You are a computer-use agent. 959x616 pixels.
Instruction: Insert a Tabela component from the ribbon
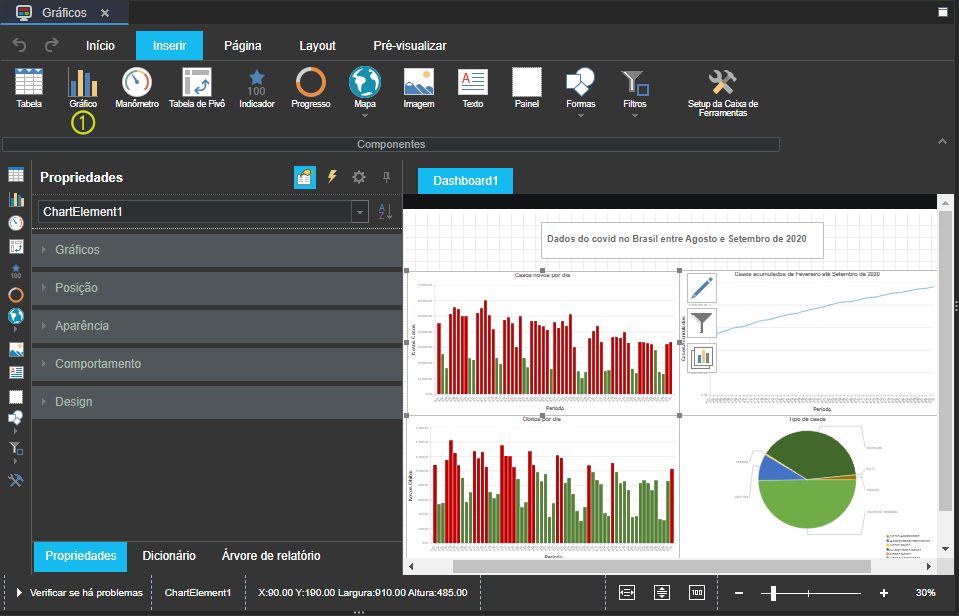(29, 89)
